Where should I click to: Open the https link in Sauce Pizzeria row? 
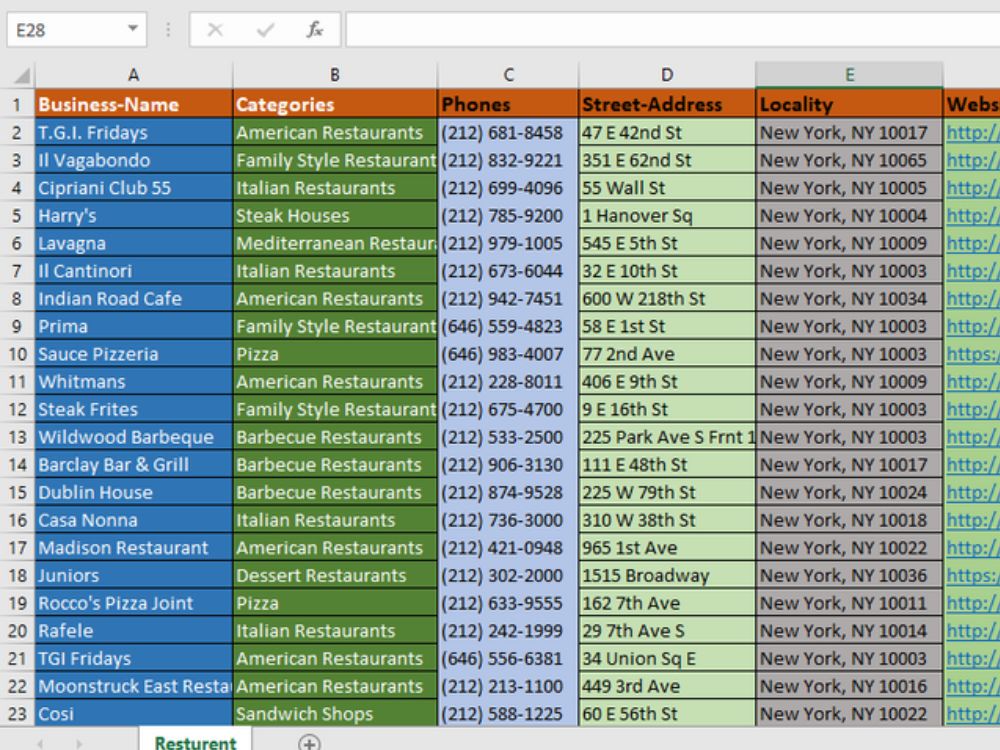[972, 354]
